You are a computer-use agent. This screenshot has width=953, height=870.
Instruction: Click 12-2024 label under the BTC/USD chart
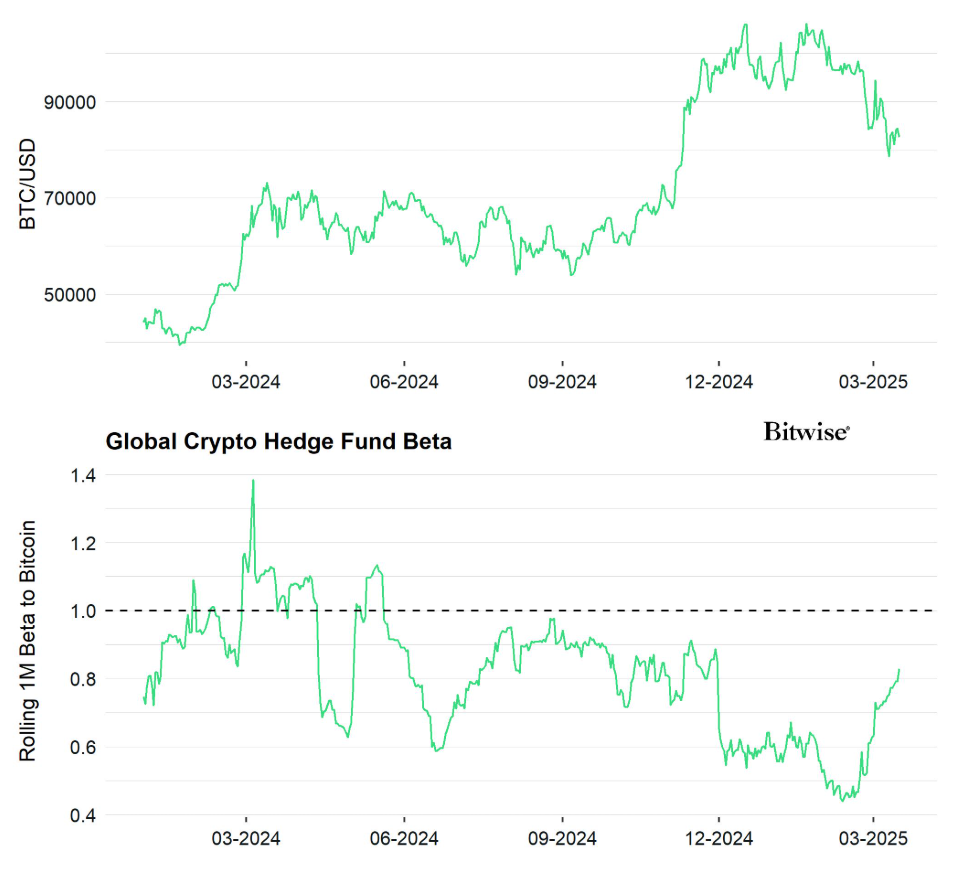718,381
